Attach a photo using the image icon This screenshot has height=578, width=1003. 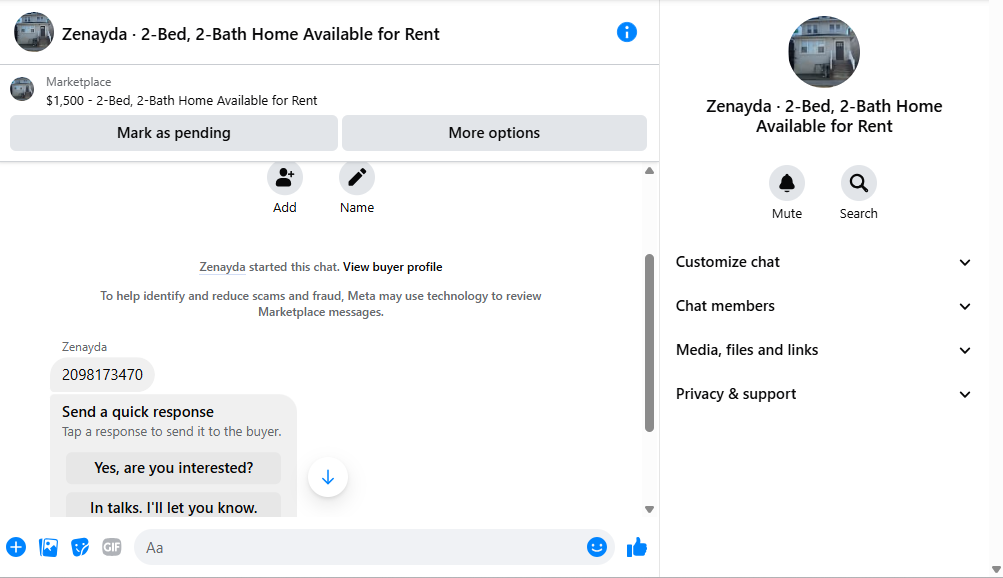click(48, 547)
